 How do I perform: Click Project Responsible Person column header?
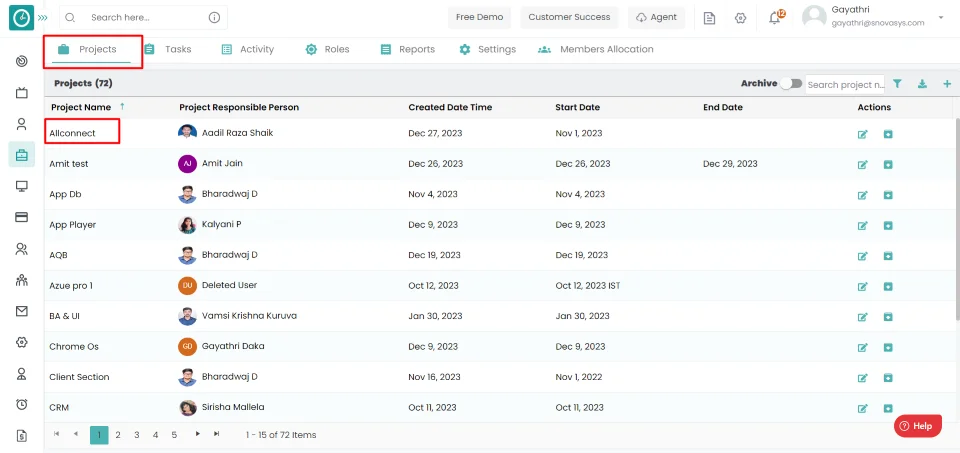[239, 107]
